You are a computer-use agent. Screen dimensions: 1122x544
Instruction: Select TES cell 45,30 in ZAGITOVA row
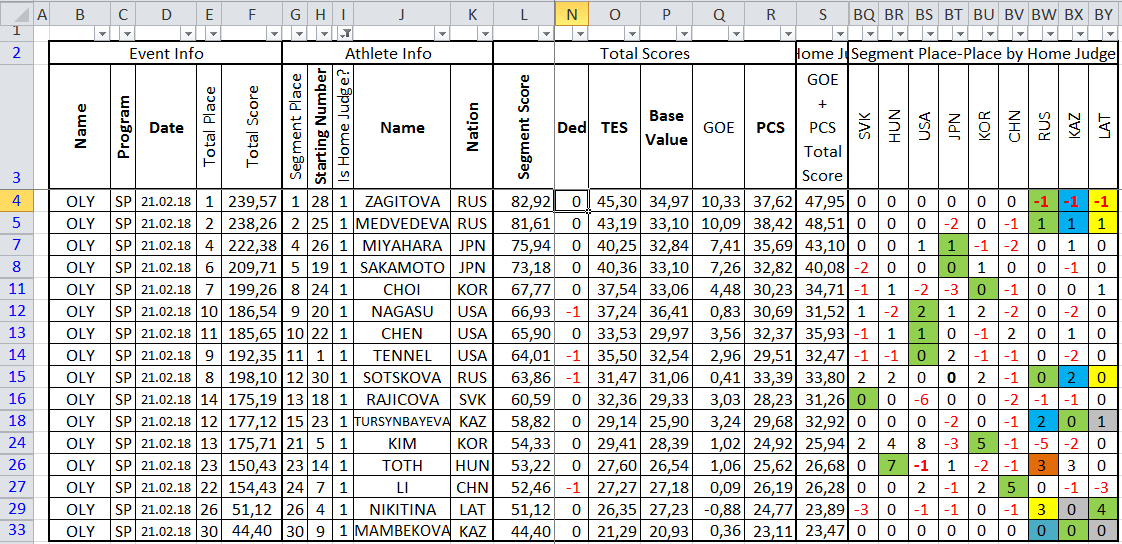615,201
